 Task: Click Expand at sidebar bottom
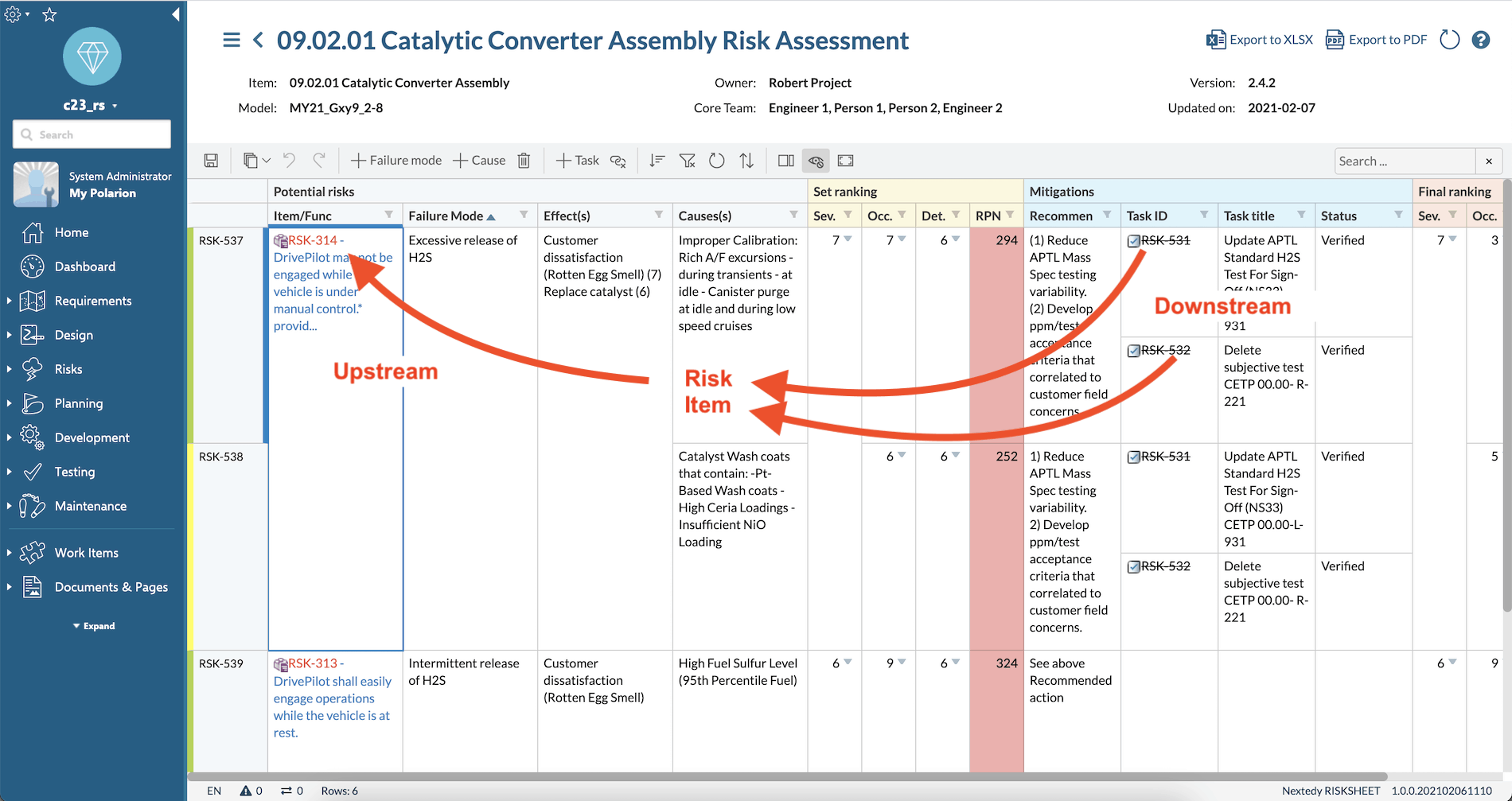click(93, 626)
